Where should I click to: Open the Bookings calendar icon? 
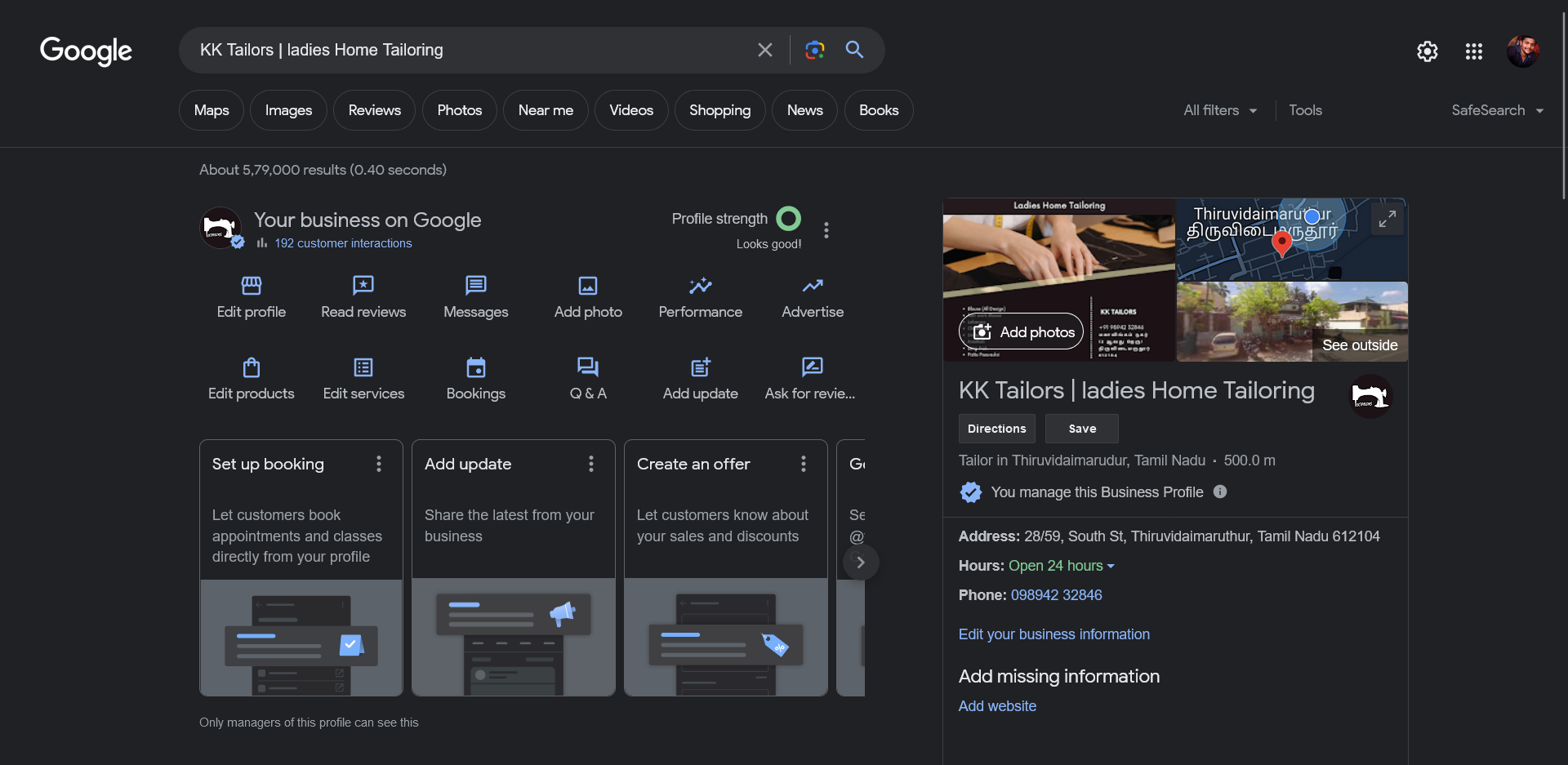point(475,367)
